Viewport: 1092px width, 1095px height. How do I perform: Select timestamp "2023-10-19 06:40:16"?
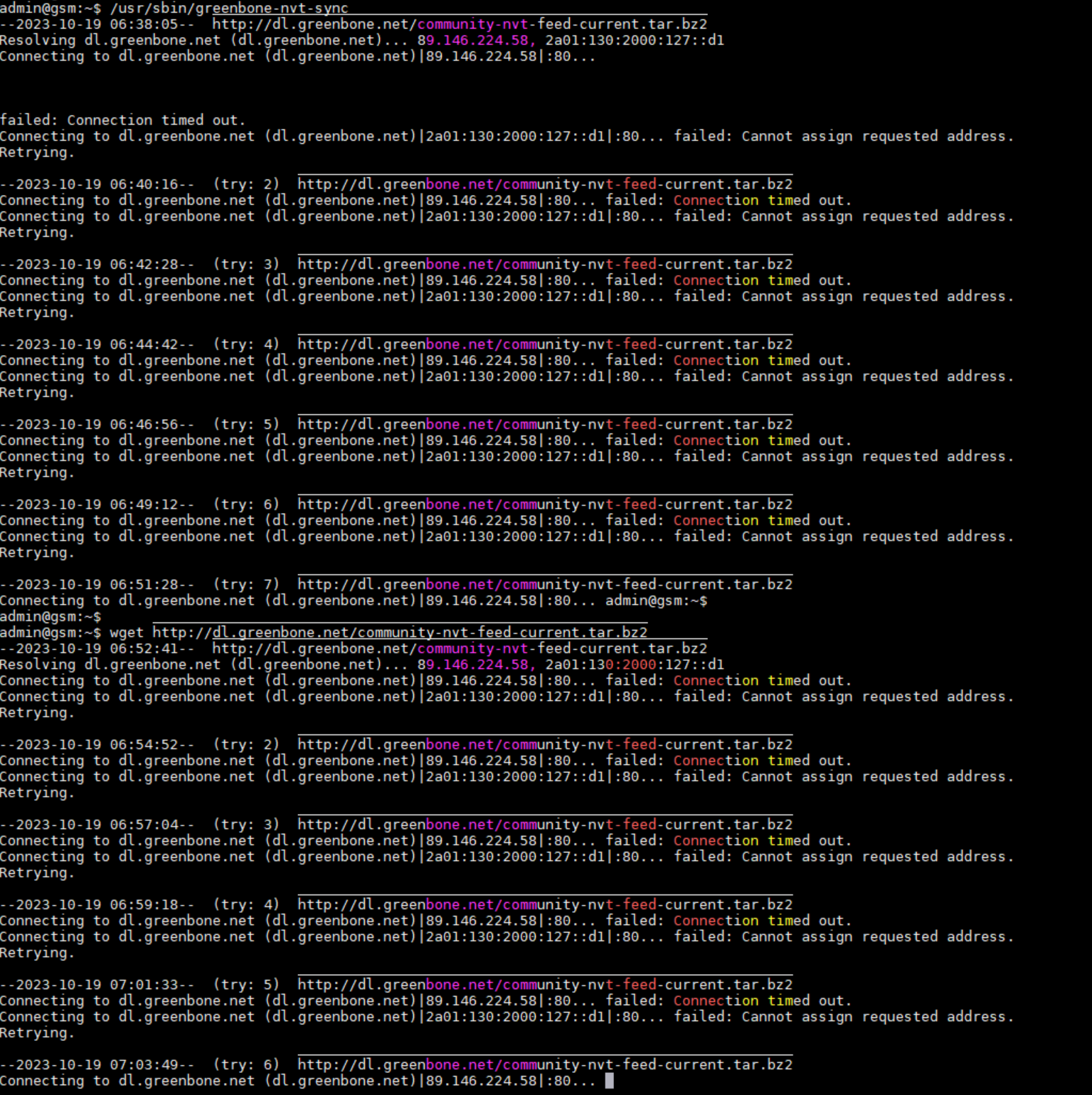[97, 184]
